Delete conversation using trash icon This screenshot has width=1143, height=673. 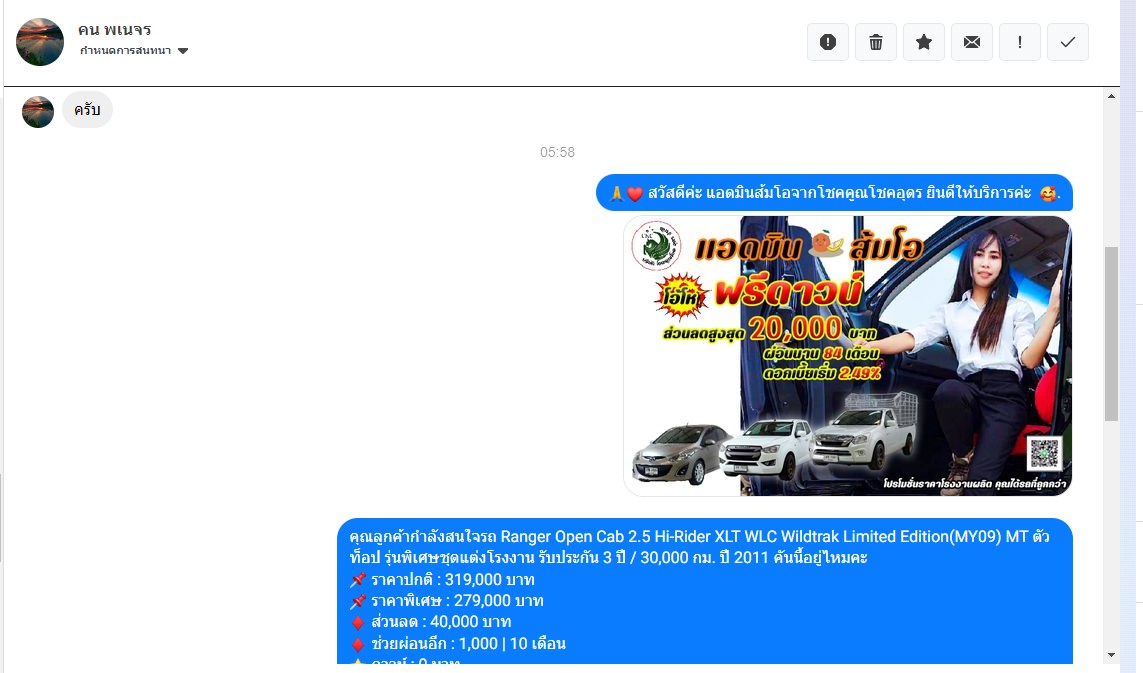tap(875, 42)
